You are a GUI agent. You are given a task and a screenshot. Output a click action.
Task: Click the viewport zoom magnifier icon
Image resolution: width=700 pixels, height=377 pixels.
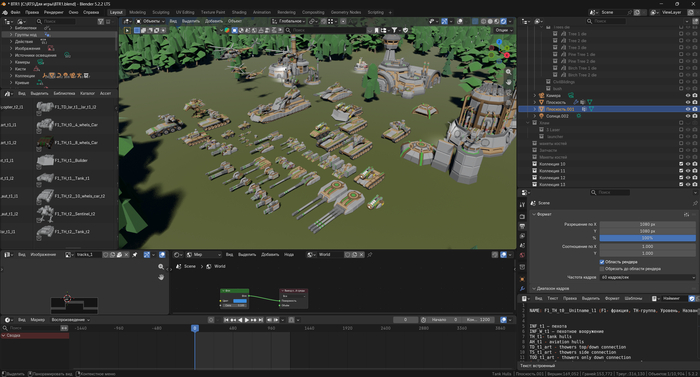coord(508,72)
